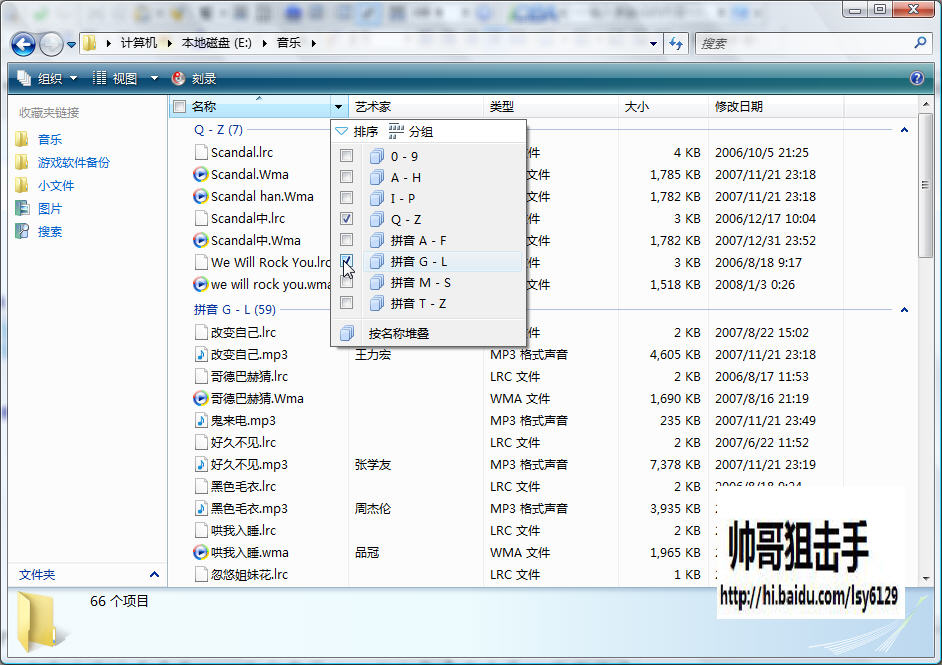Expand the 文件夹 pane at sidebar bottom
942x665 pixels.
pyautogui.click(x=154, y=574)
